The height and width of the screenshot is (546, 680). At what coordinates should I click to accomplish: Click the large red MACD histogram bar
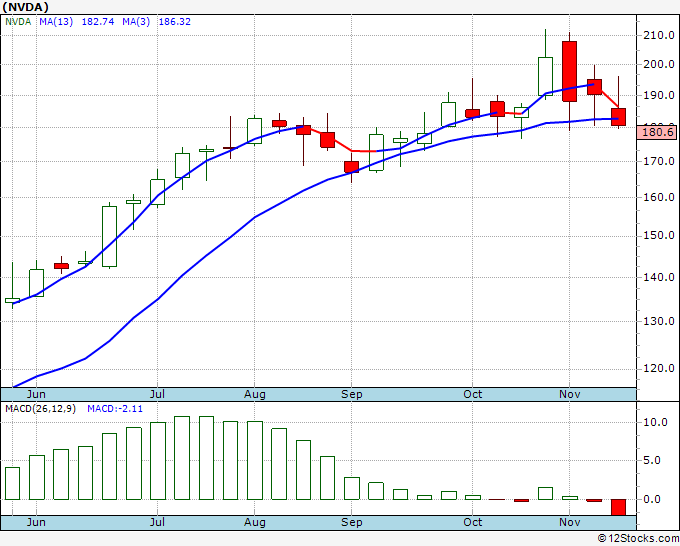(x=618, y=507)
